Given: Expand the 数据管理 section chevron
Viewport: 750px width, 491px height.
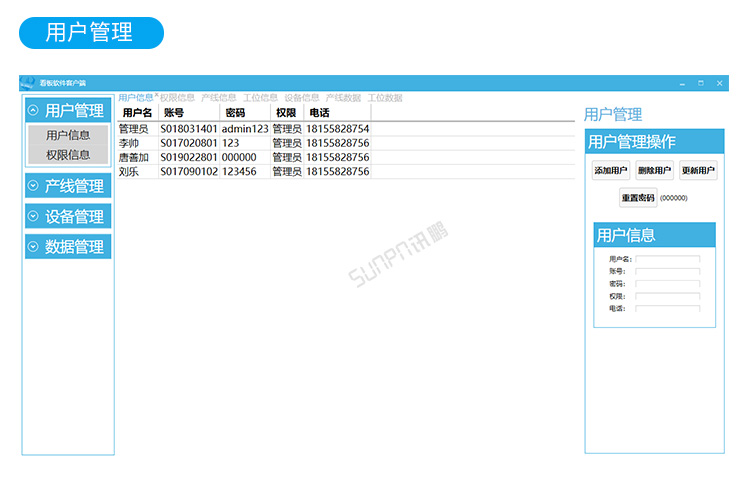Looking at the screenshot, I should pos(33,246).
